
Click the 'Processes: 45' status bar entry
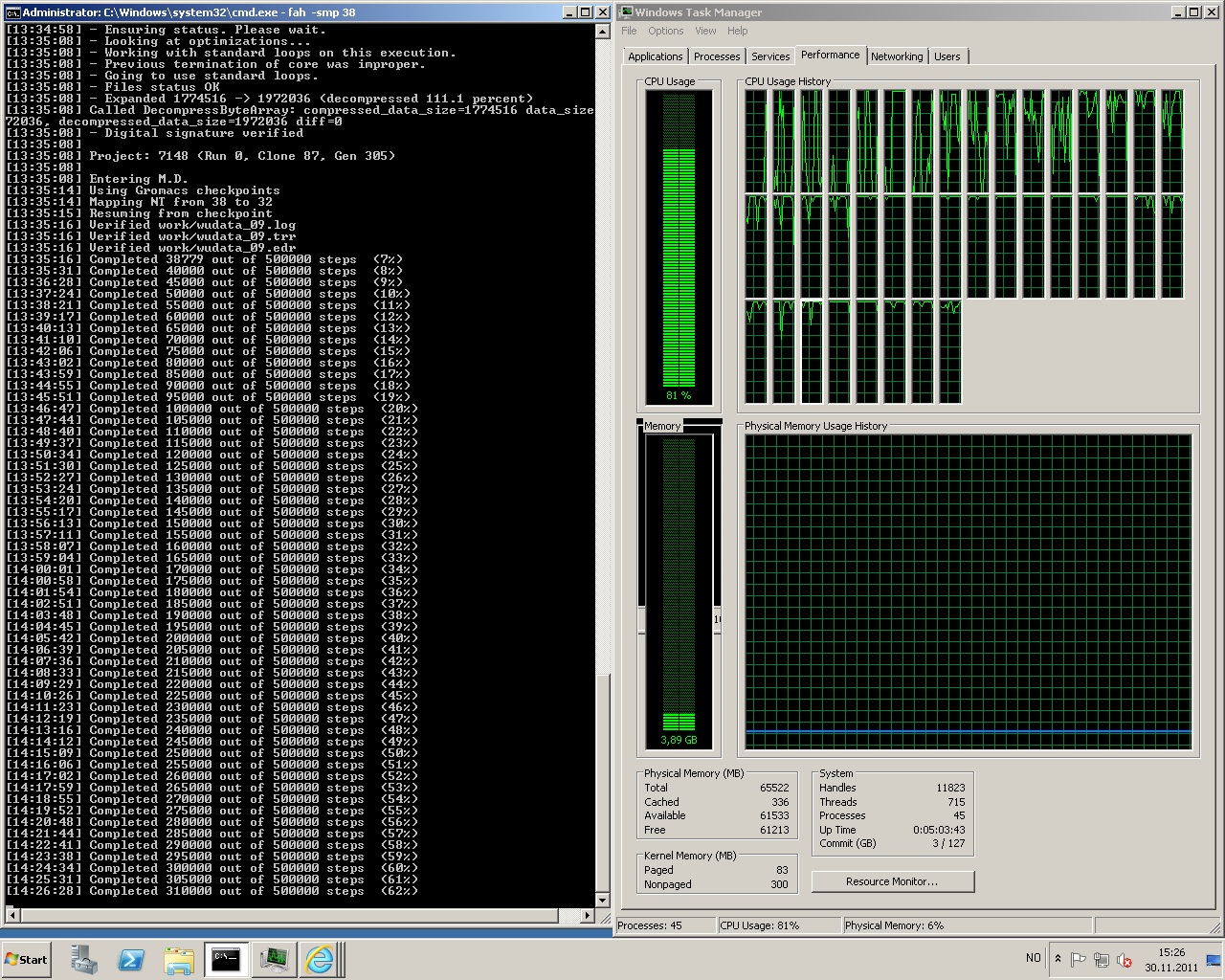click(664, 925)
